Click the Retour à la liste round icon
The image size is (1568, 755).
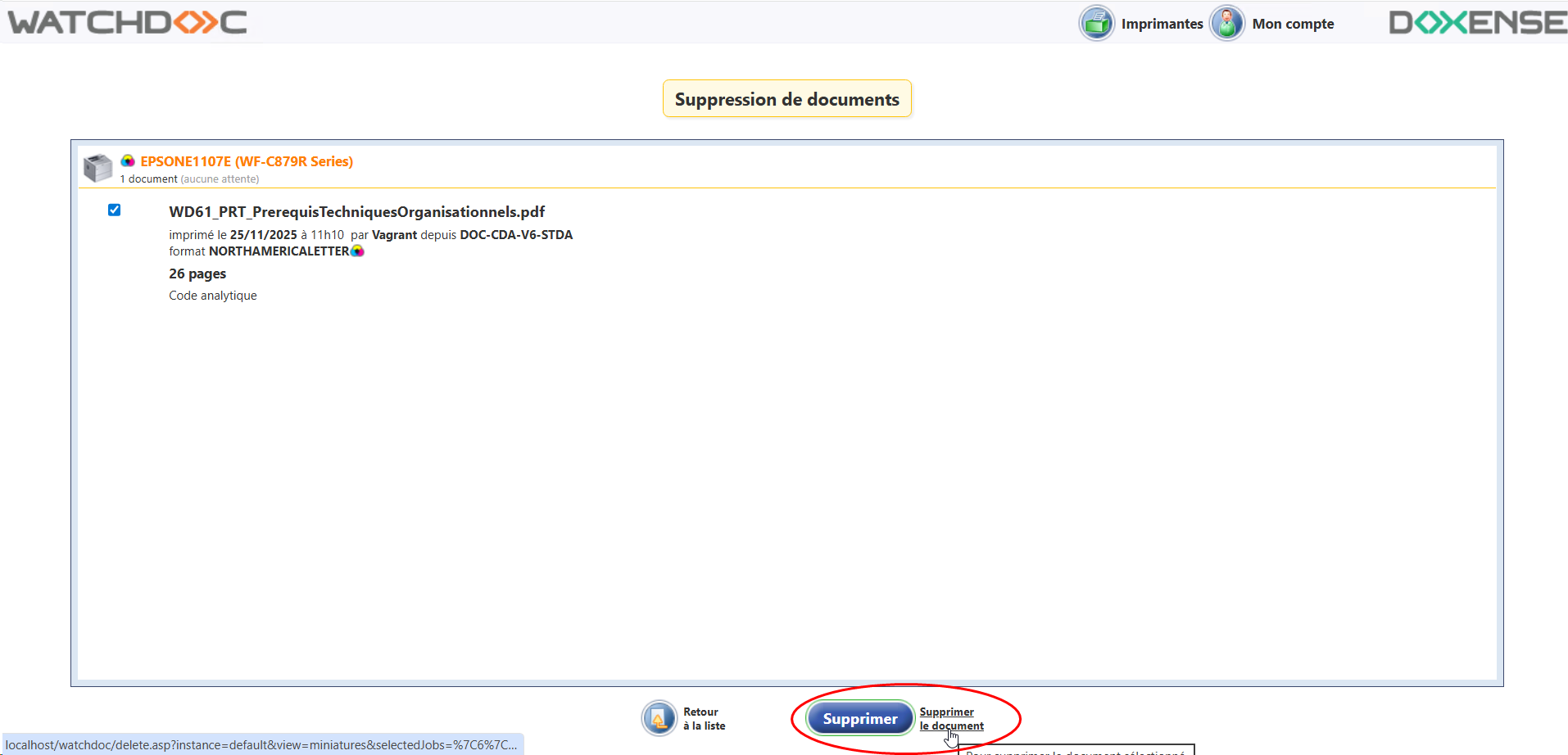659,718
